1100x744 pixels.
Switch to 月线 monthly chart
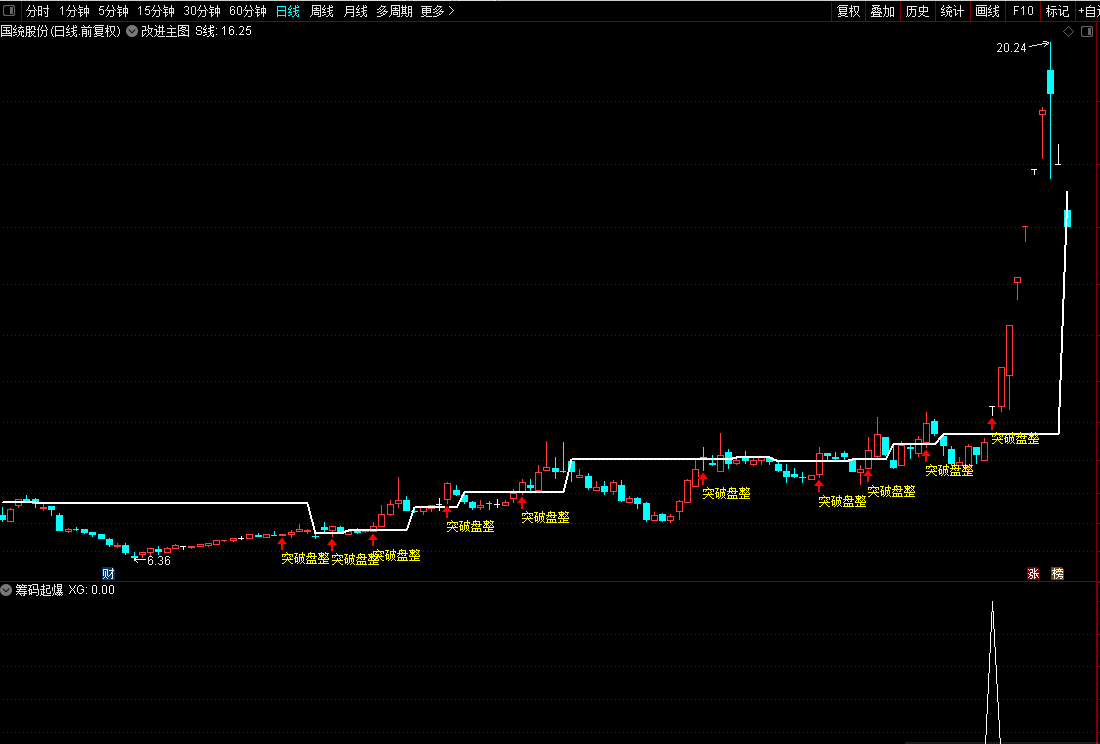click(x=356, y=11)
